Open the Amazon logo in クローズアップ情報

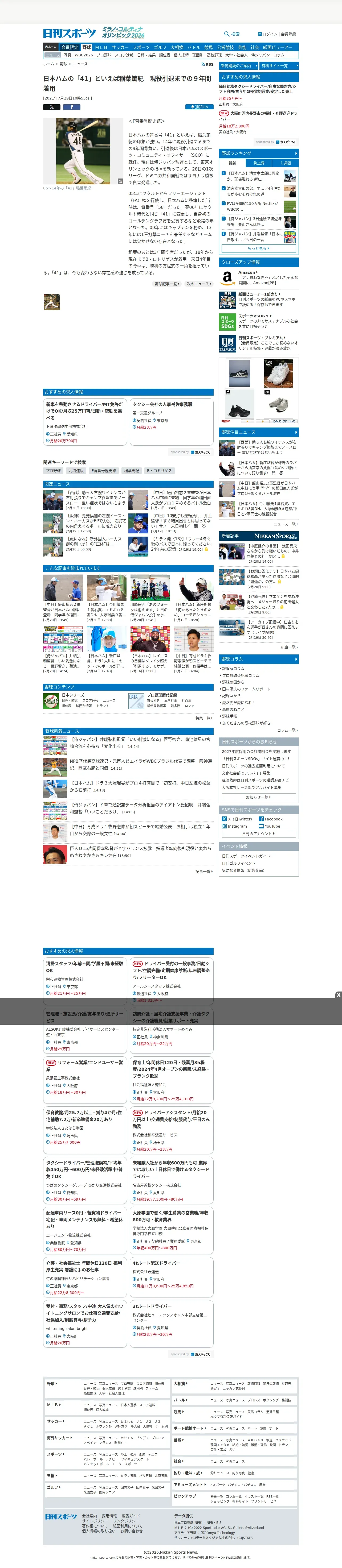pyautogui.click(x=227, y=279)
